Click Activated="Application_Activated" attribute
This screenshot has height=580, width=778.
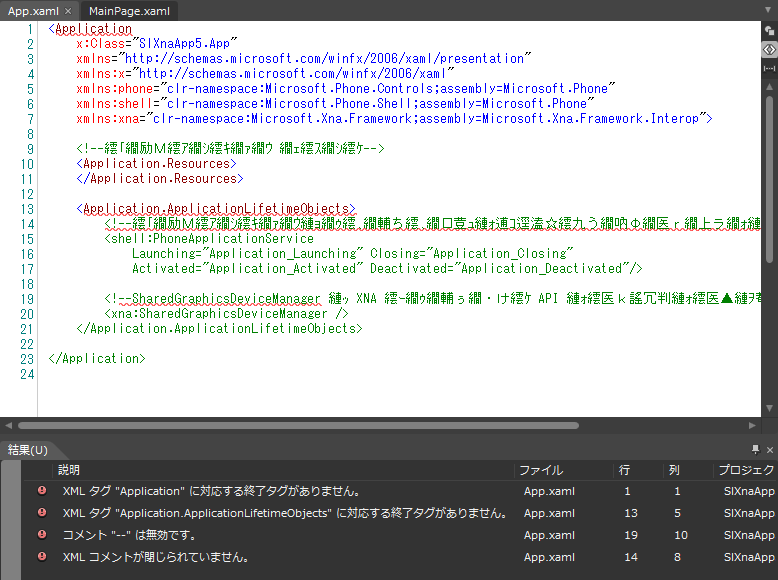point(248,268)
